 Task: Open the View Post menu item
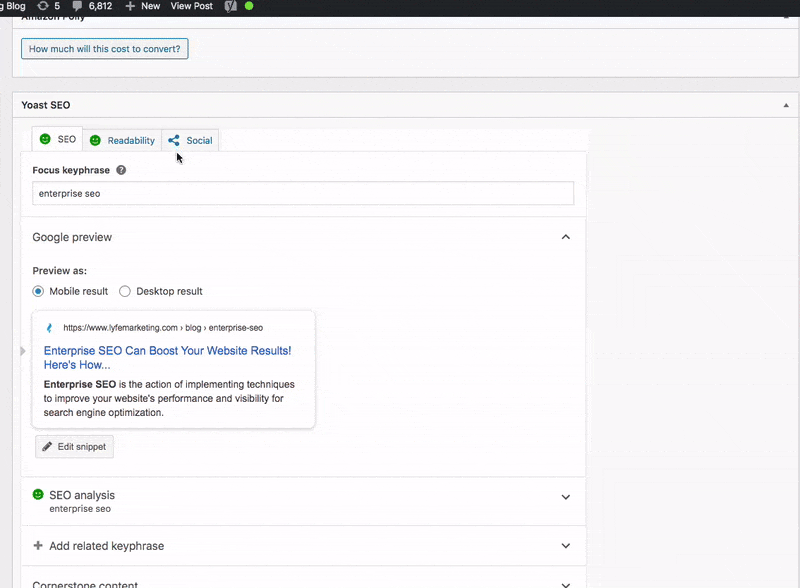pyautogui.click(x=191, y=7)
